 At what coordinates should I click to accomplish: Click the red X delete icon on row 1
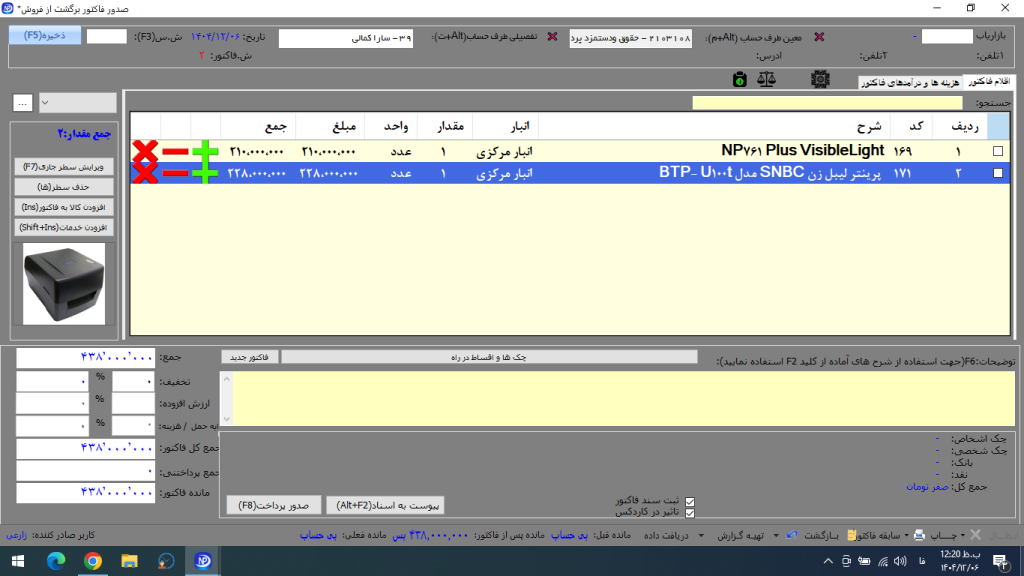pyautogui.click(x=145, y=151)
